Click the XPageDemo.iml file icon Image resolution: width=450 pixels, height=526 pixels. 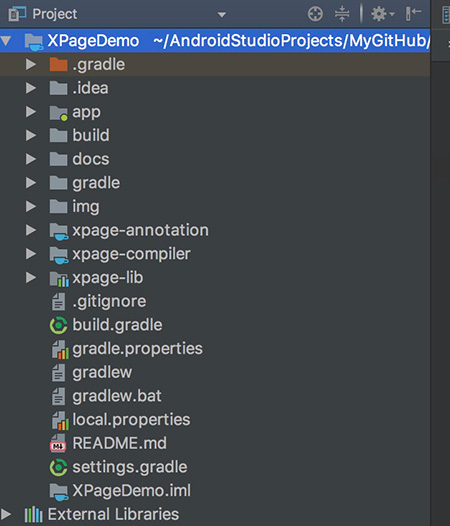click(59, 492)
